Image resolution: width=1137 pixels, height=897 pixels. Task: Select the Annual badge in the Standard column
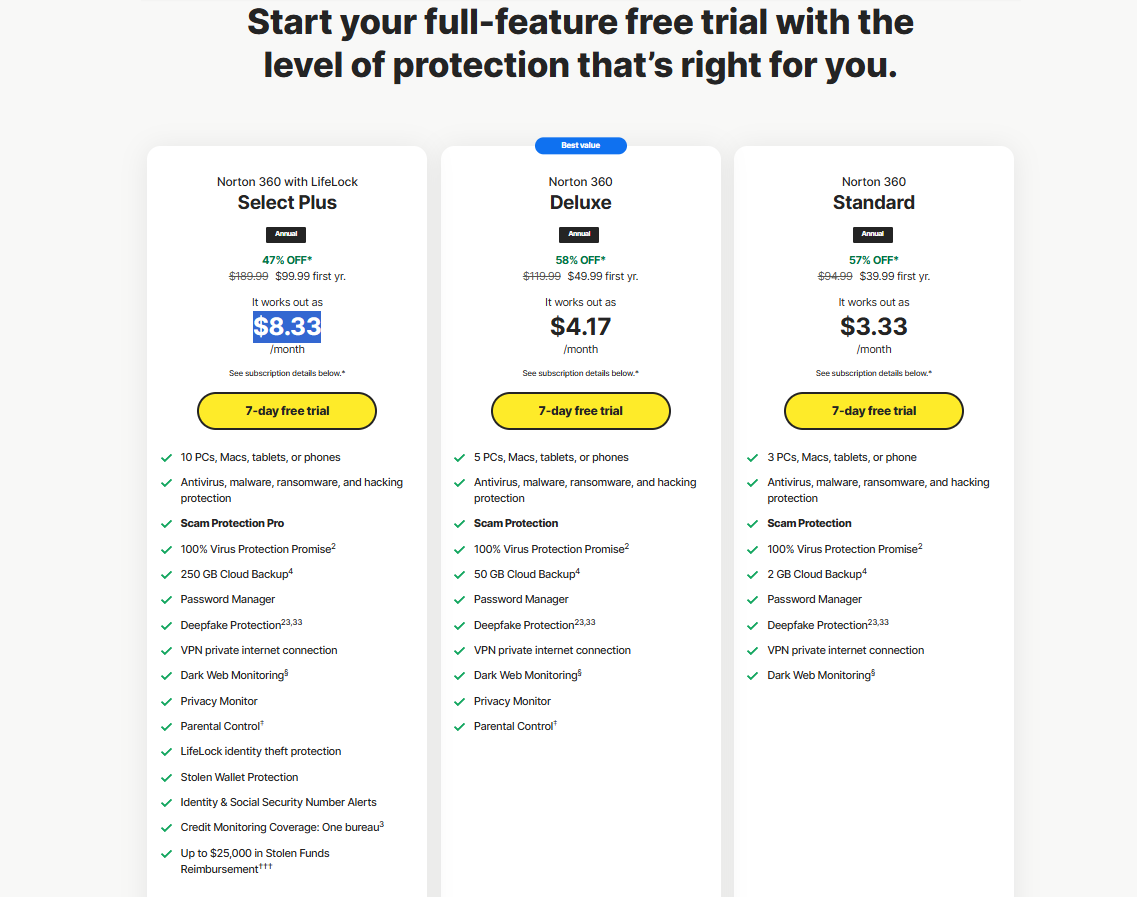tap(872, 234)
